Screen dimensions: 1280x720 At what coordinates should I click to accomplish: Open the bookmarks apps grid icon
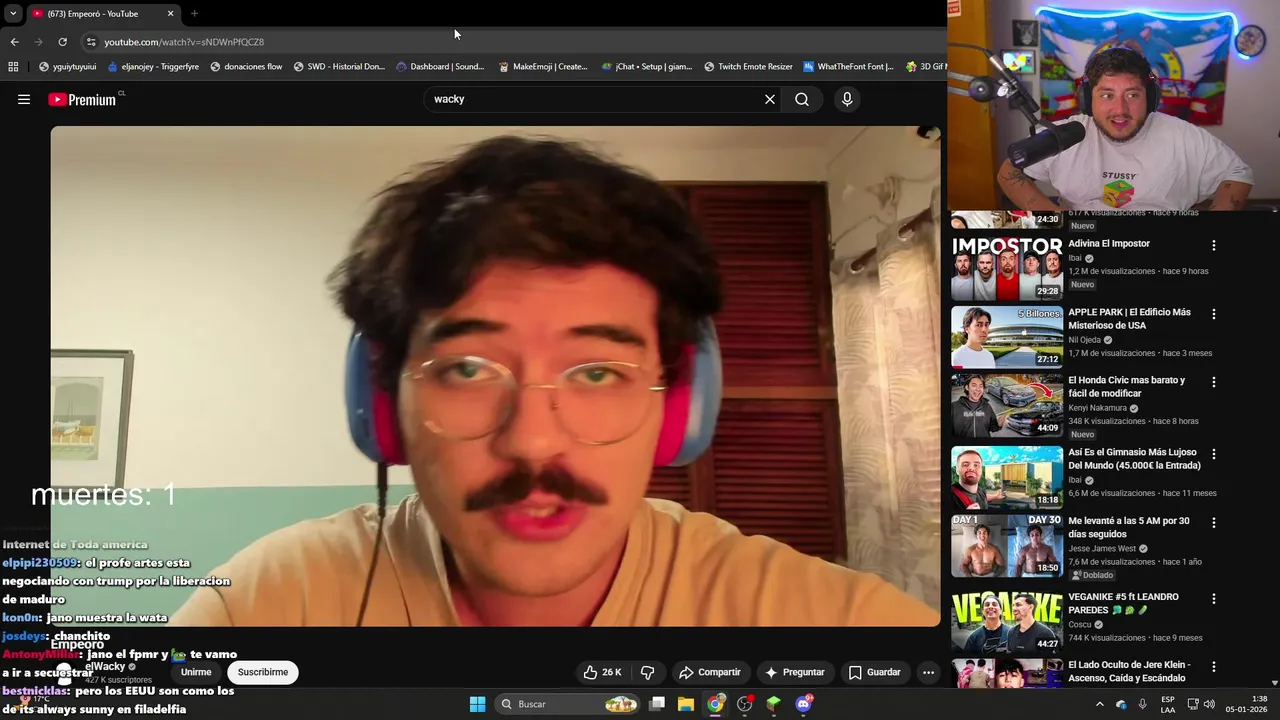tap(13, 67)
